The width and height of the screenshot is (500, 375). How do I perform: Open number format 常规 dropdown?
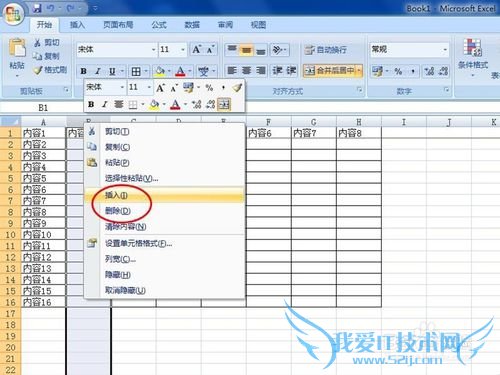point(445,50)
